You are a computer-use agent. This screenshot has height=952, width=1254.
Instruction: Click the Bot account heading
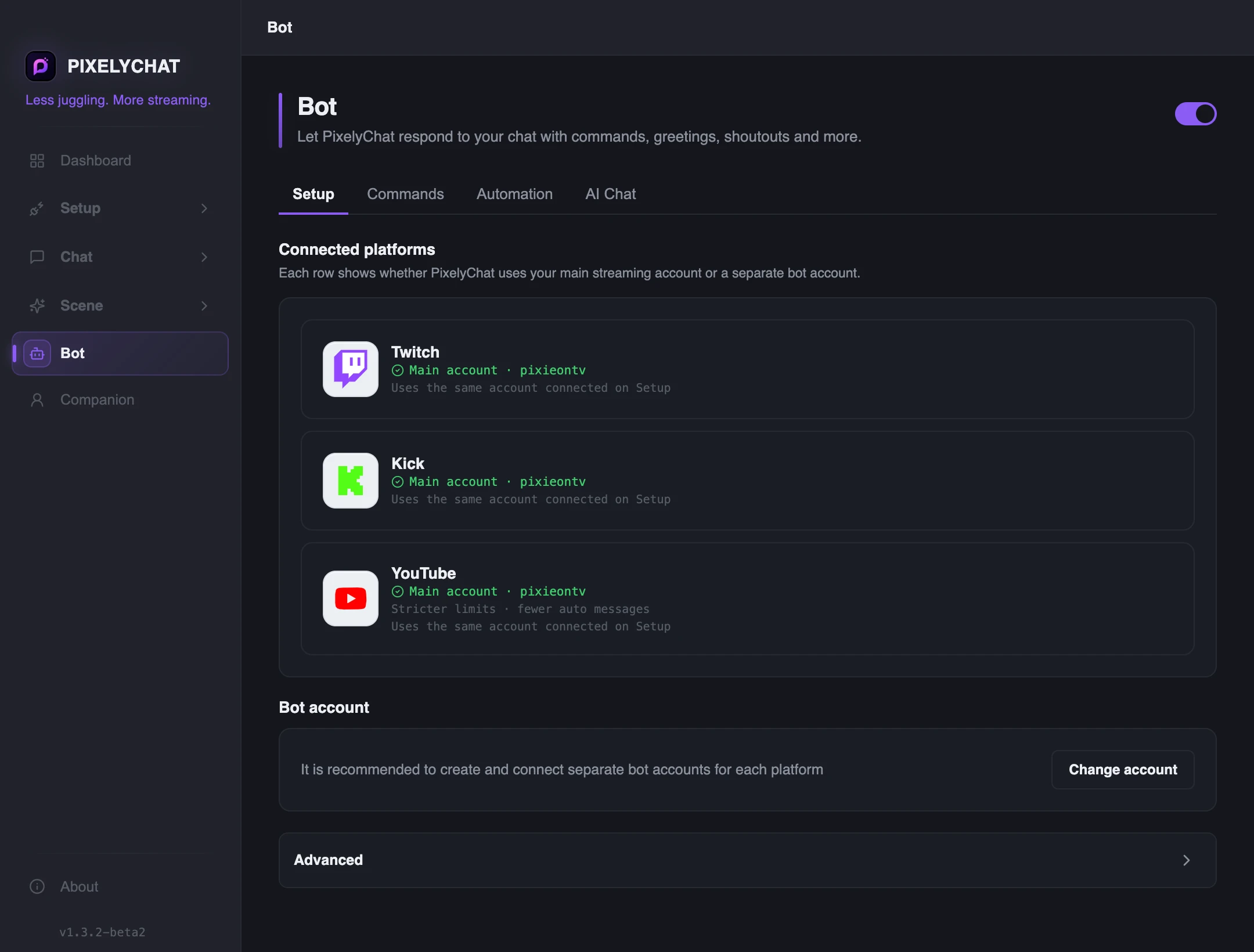324,708
